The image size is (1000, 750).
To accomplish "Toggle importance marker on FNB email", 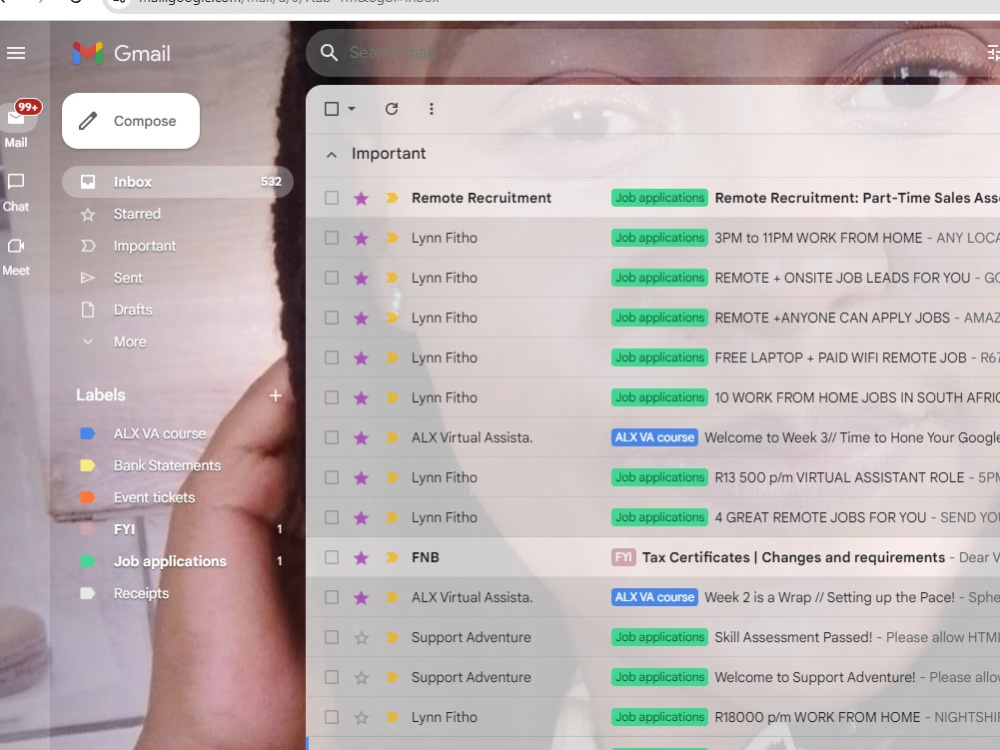I will pos(392,557).
